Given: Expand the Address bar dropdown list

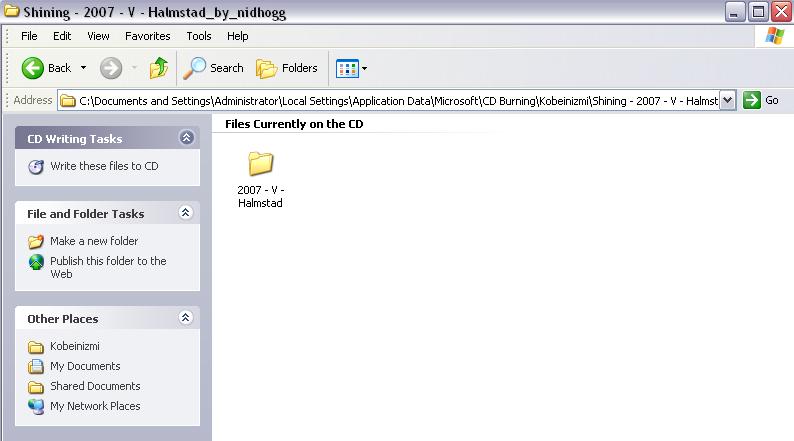Looking at the screenshot, I should click(728, 100).
